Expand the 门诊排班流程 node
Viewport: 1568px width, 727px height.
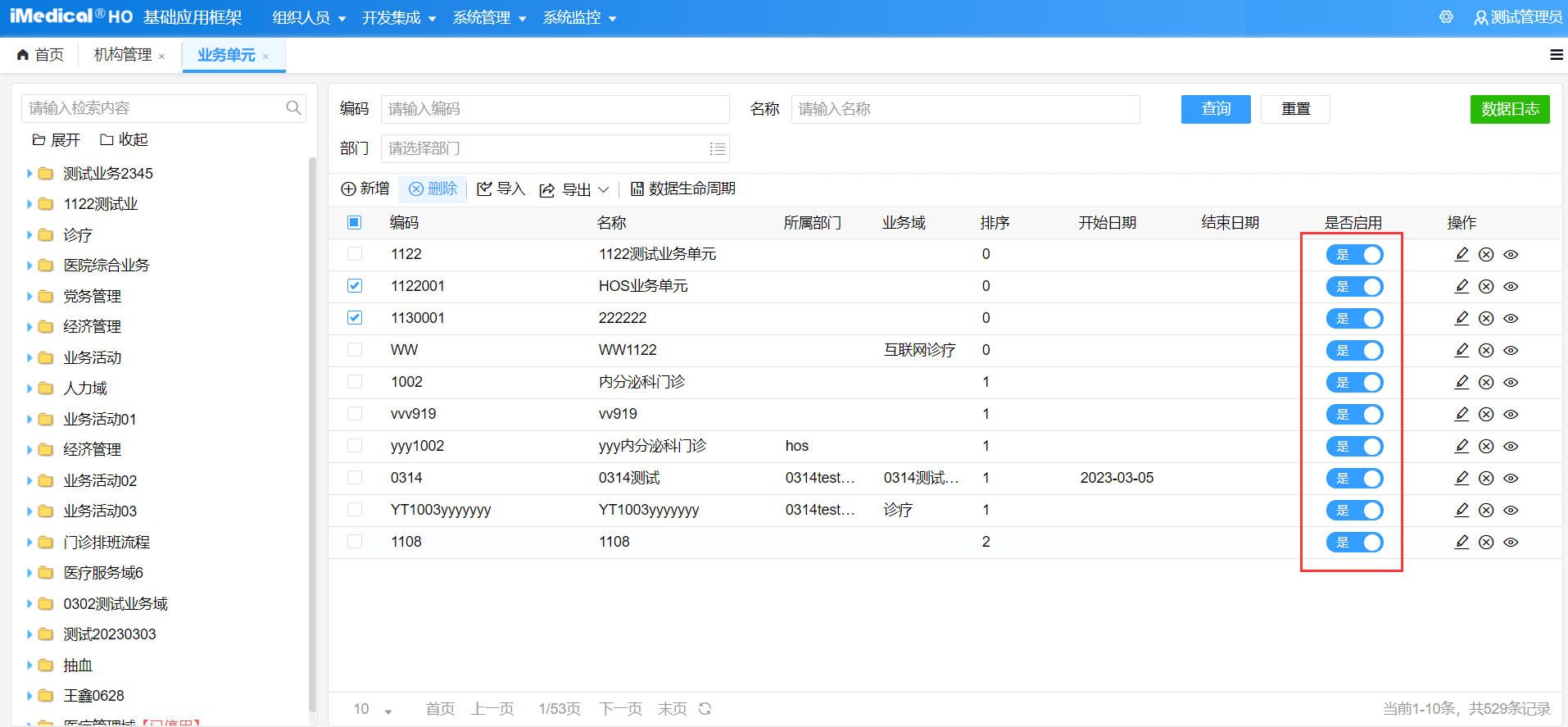pos(29,543)
